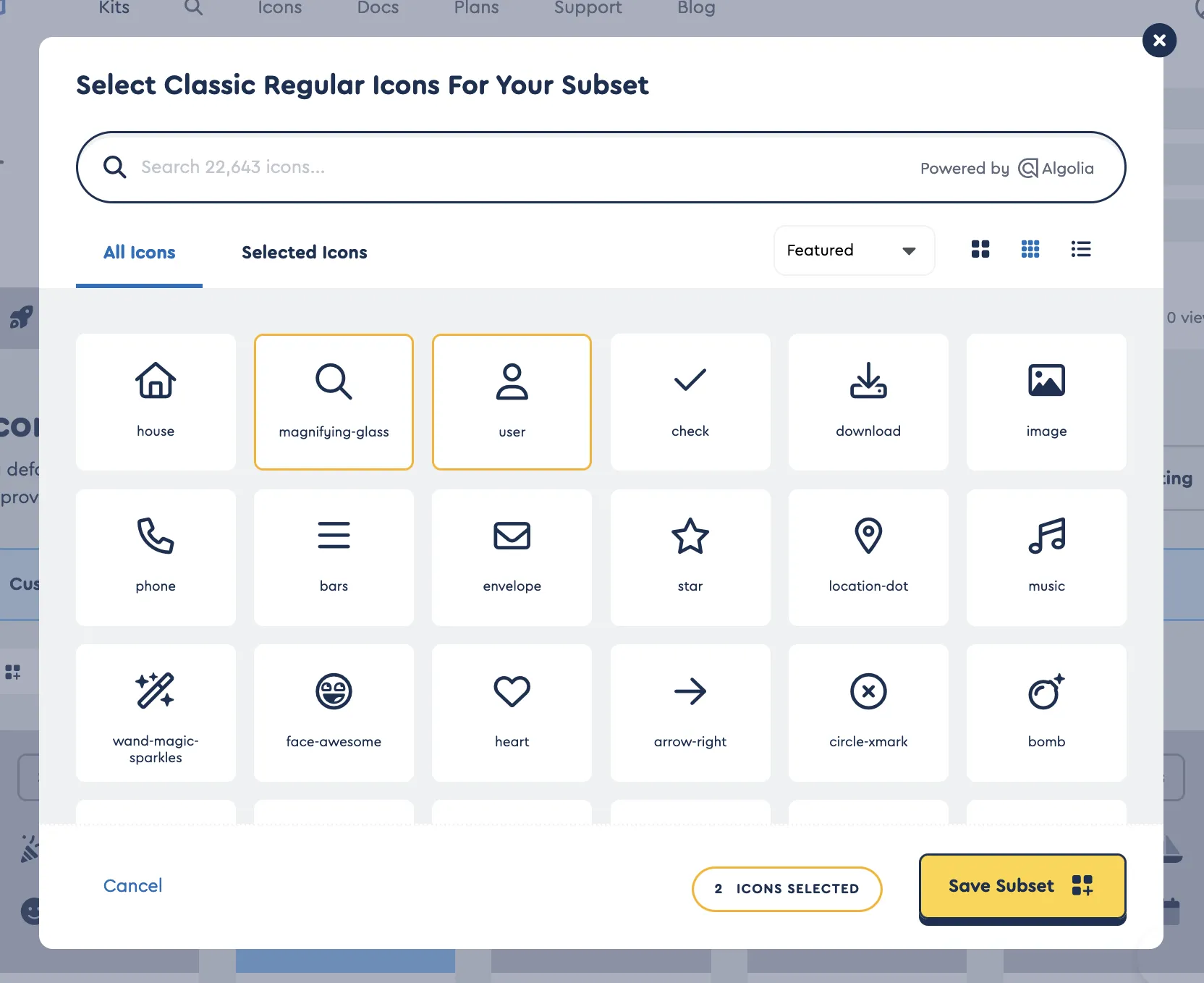This screenshot has width=1204, height=983.
Task: Select the house icon tile
Action: 156,402
